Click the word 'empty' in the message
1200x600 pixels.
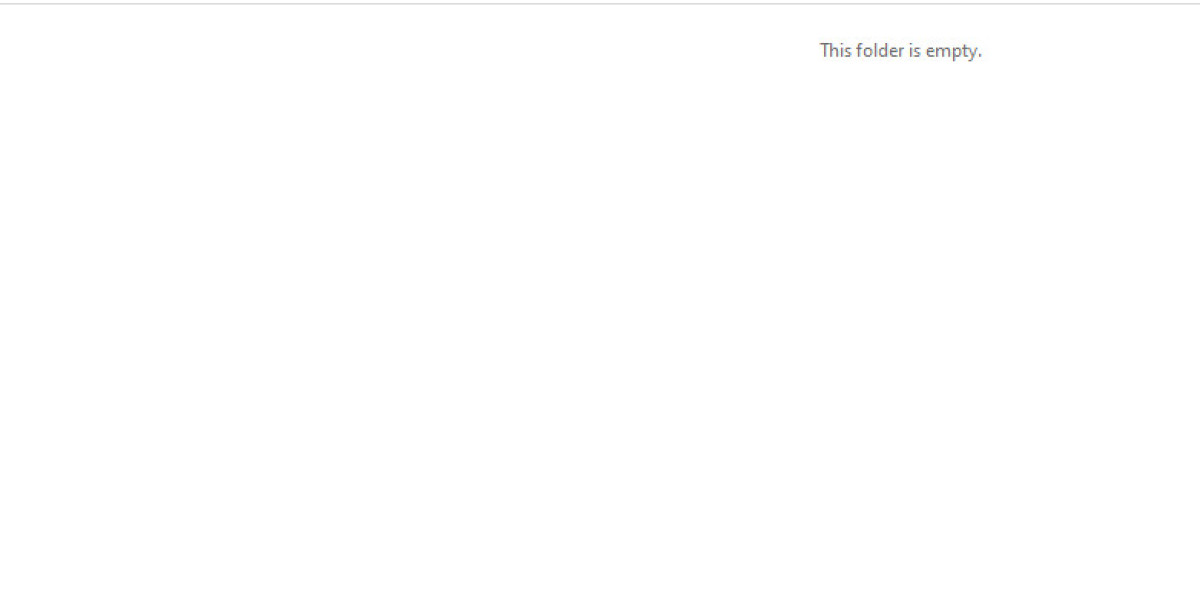[951, 52]
